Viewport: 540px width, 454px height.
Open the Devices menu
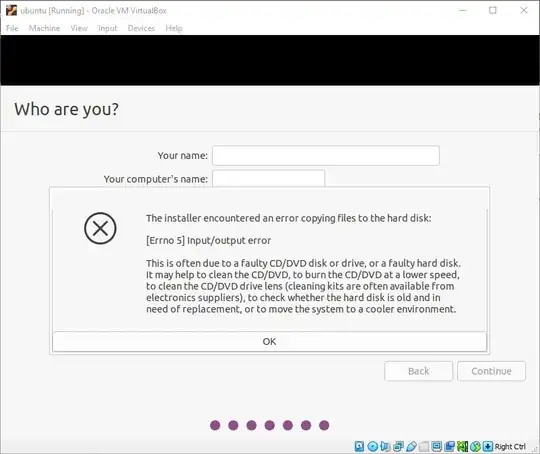(141, 28)
